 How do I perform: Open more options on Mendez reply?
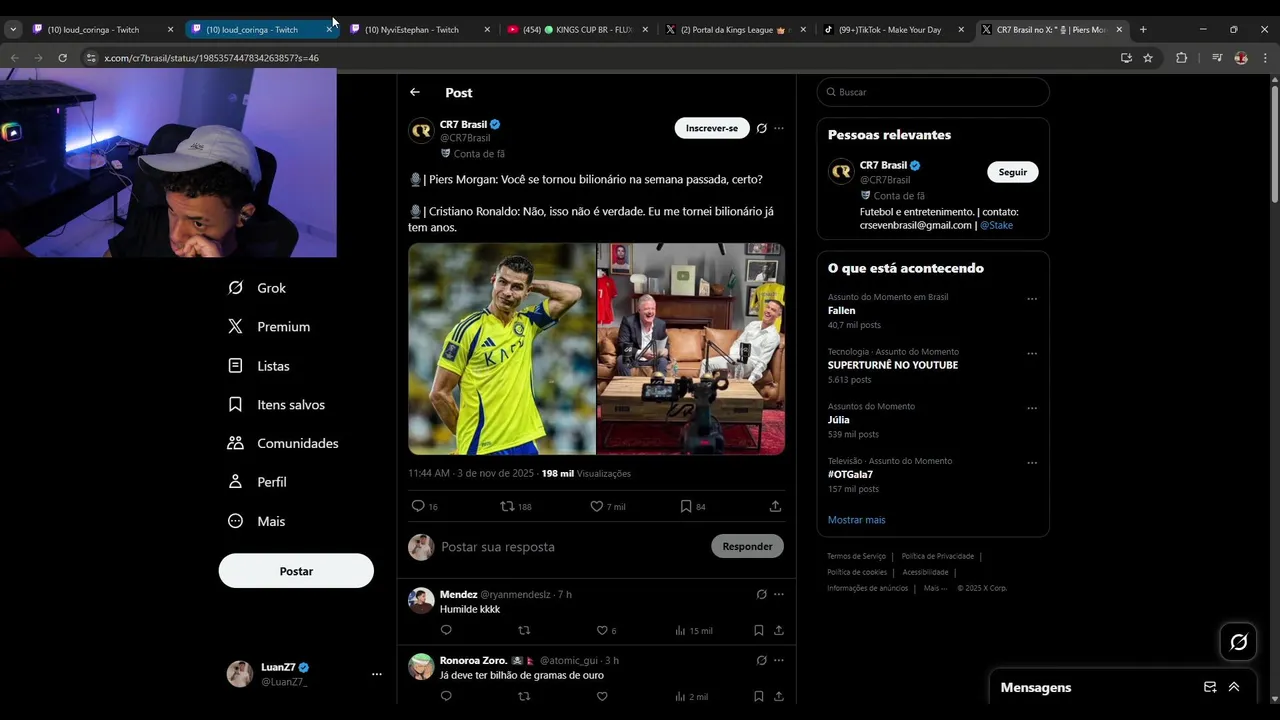(x=779, y=594)
